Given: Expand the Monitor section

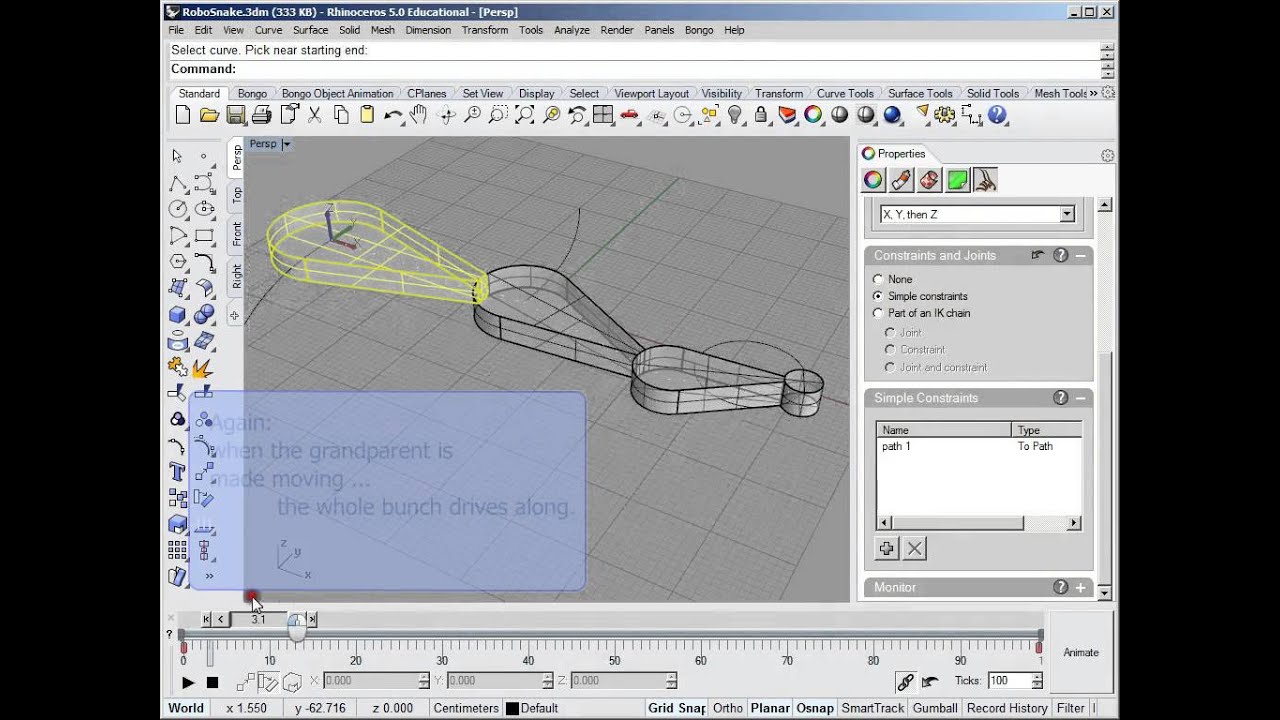Looking at the screenshot, I should point(1081,588).
